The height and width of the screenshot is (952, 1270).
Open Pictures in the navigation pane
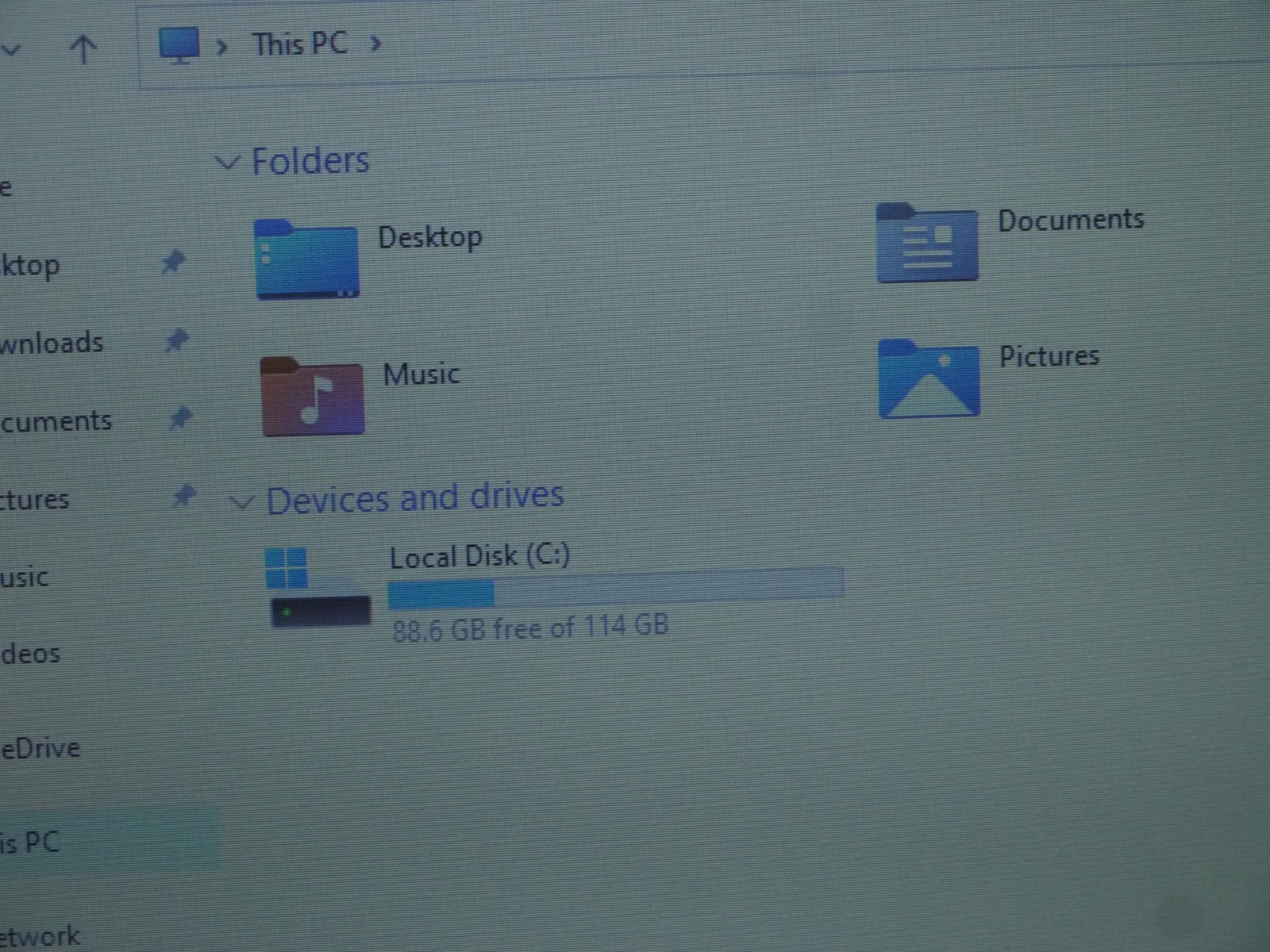35,500
